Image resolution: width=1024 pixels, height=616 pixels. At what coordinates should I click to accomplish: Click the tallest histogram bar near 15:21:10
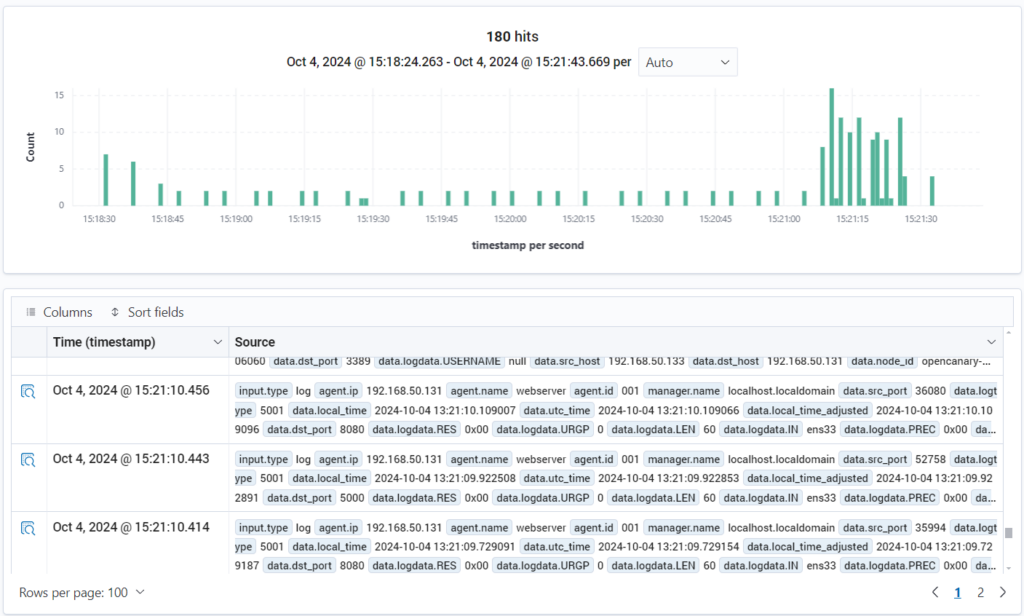(x=831, y=147)
